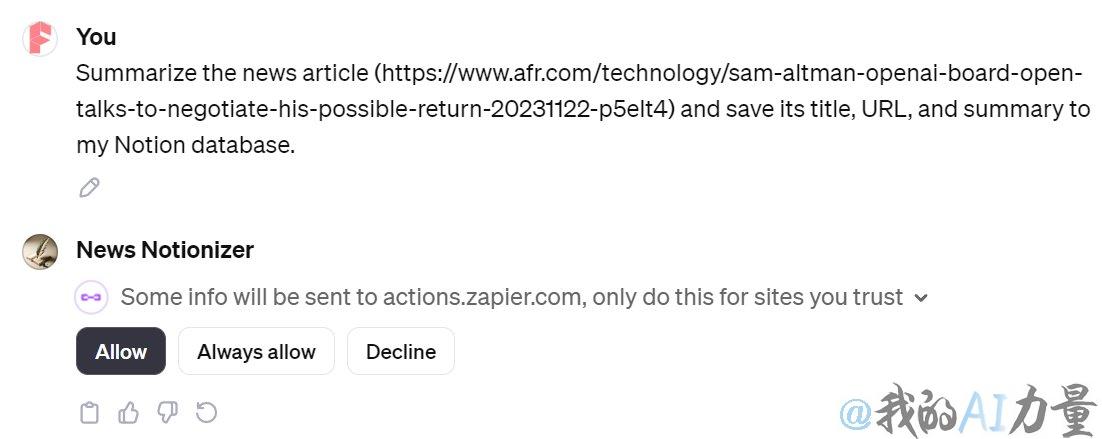Click the 'Summarize the news article' prompt text
1102x439 pixels.
pos(222,72)
